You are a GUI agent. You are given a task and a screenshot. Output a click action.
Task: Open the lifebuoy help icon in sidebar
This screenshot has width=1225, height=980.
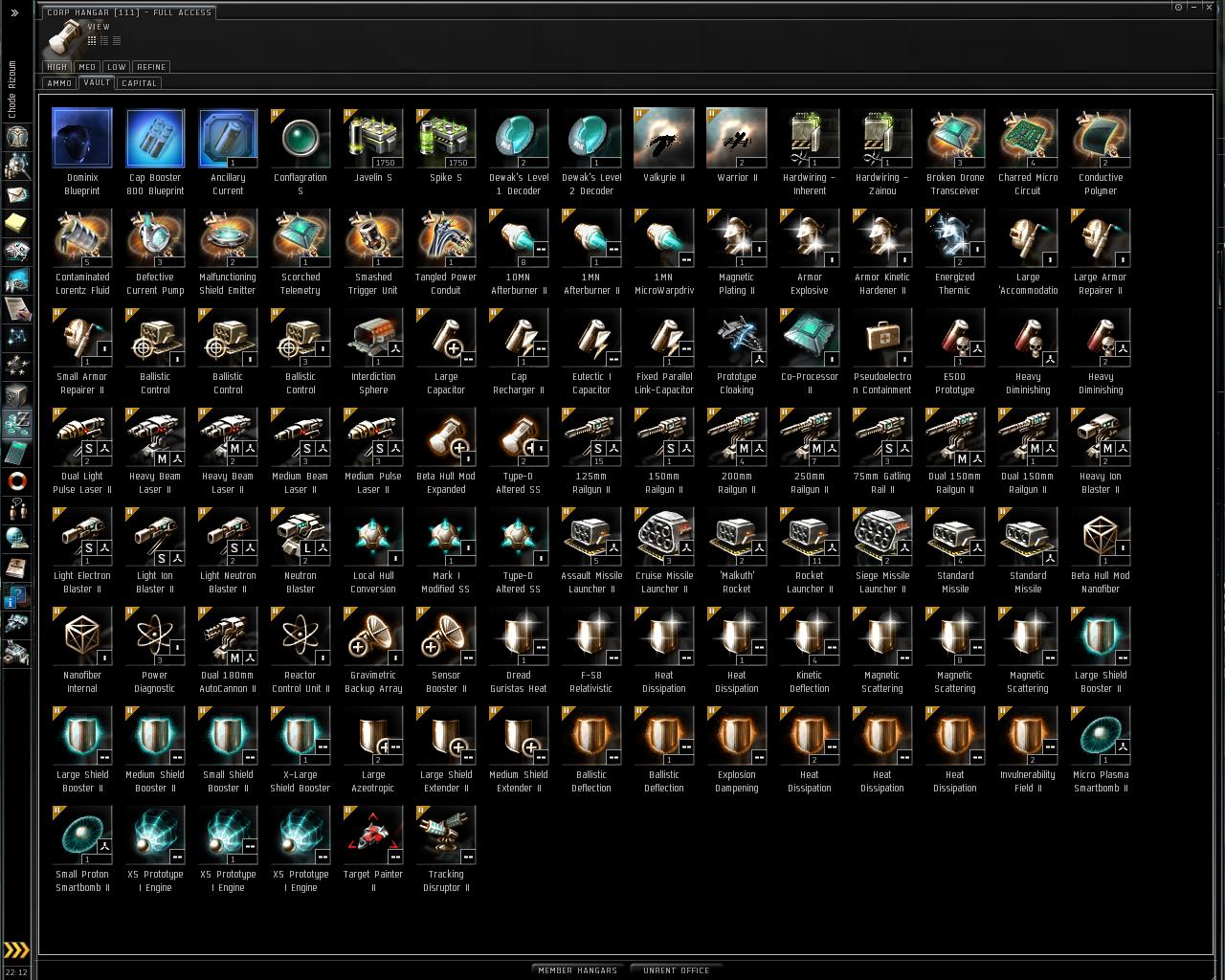click(16, 480)
